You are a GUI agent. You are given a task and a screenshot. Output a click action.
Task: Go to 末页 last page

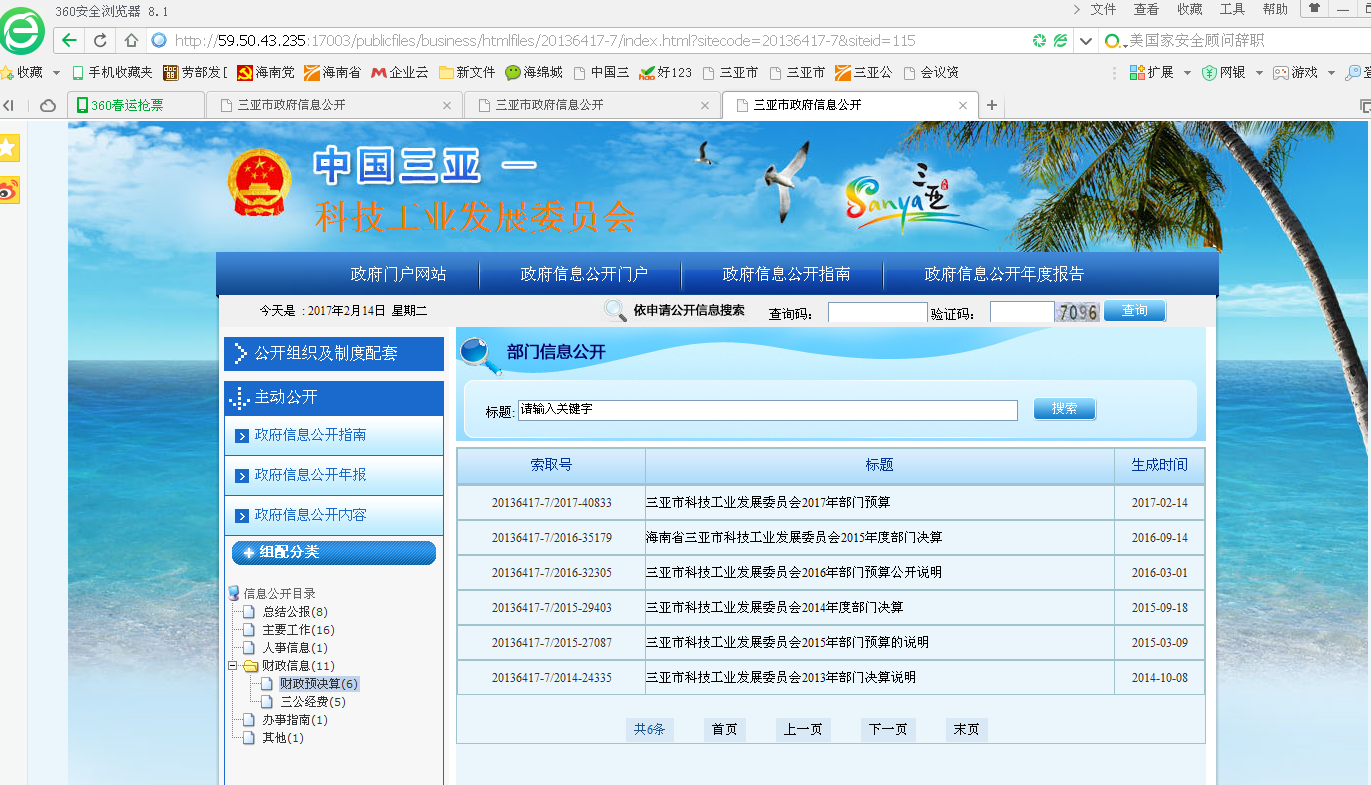967,730
